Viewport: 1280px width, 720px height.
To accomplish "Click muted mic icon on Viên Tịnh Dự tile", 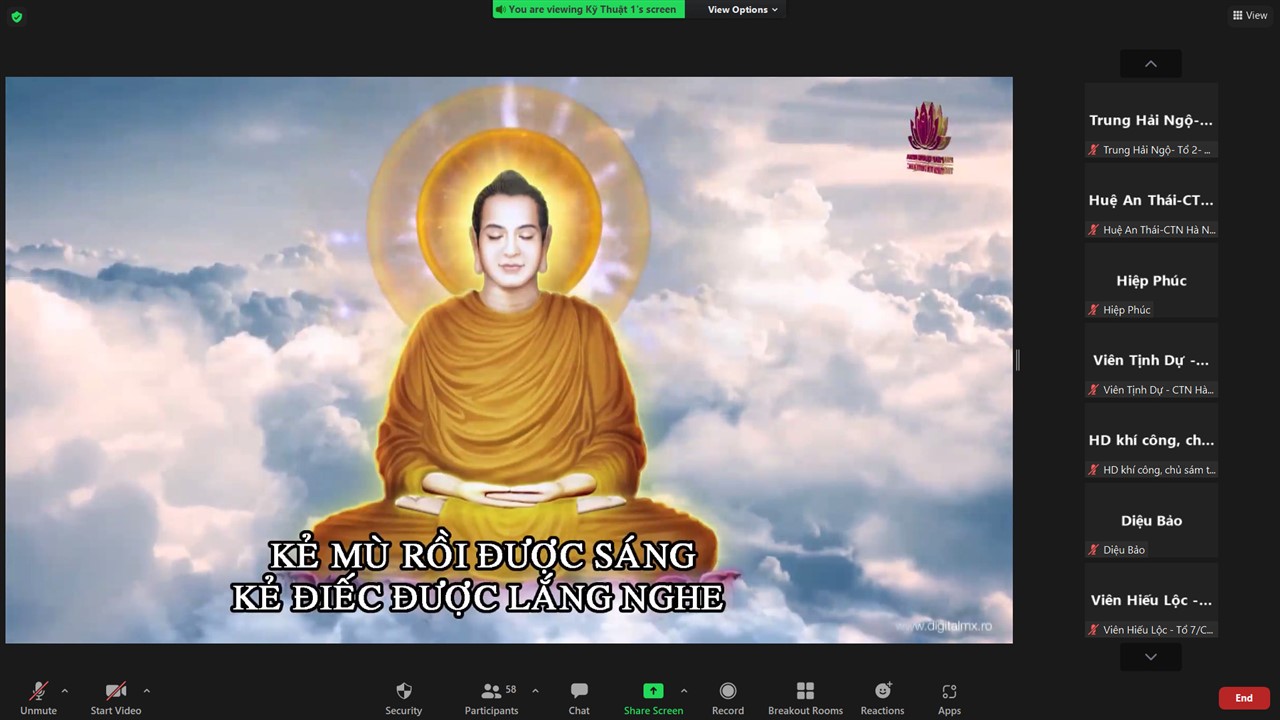I will pyautogui.click(x=1094, y=390).
